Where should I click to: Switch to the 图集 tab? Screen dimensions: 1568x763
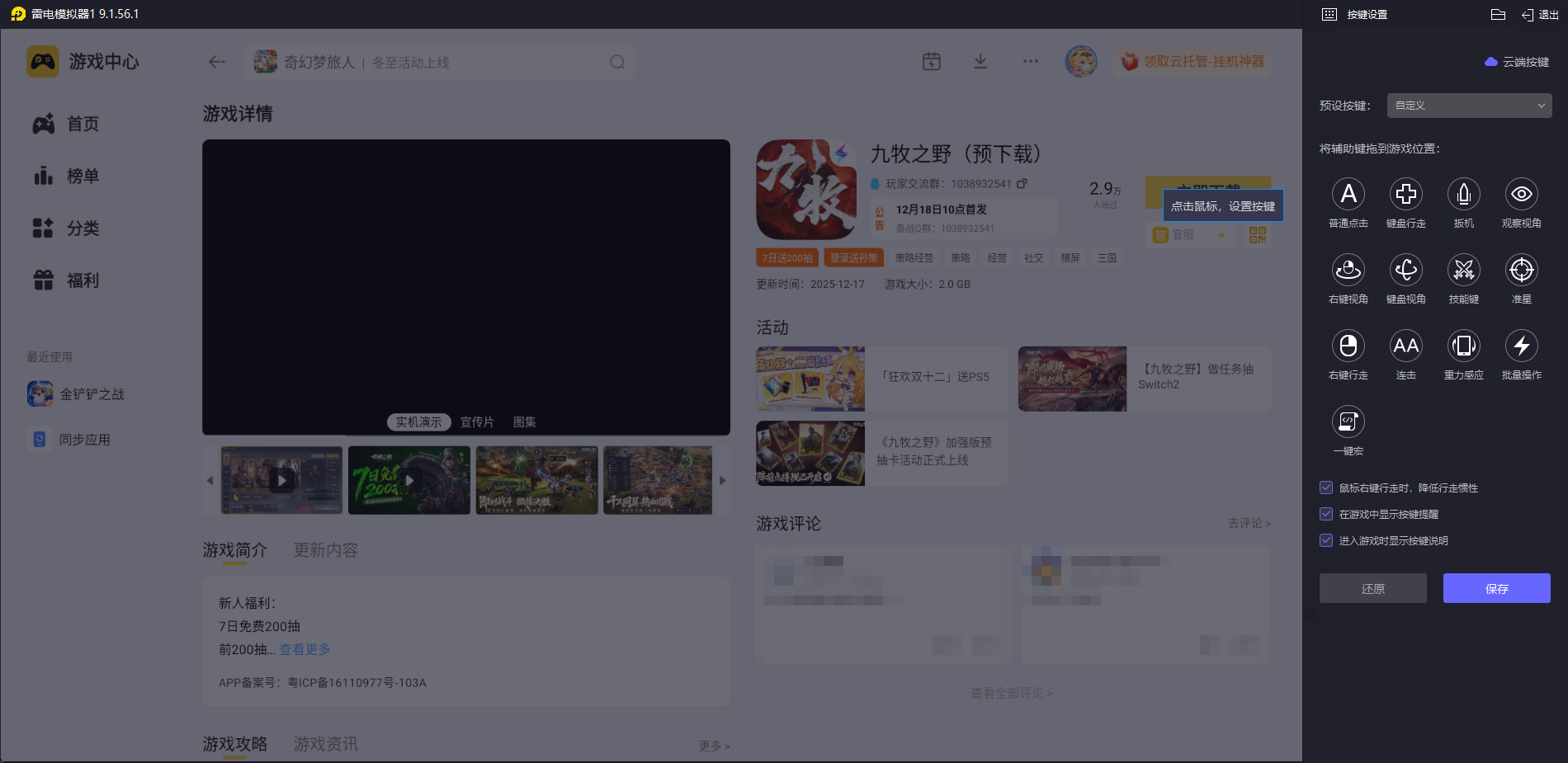coord(525,422)
